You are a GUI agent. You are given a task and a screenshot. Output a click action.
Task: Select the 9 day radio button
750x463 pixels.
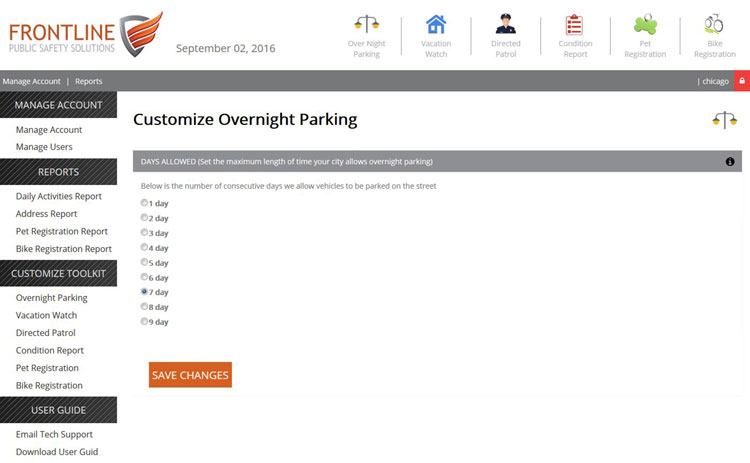point(144,321)
